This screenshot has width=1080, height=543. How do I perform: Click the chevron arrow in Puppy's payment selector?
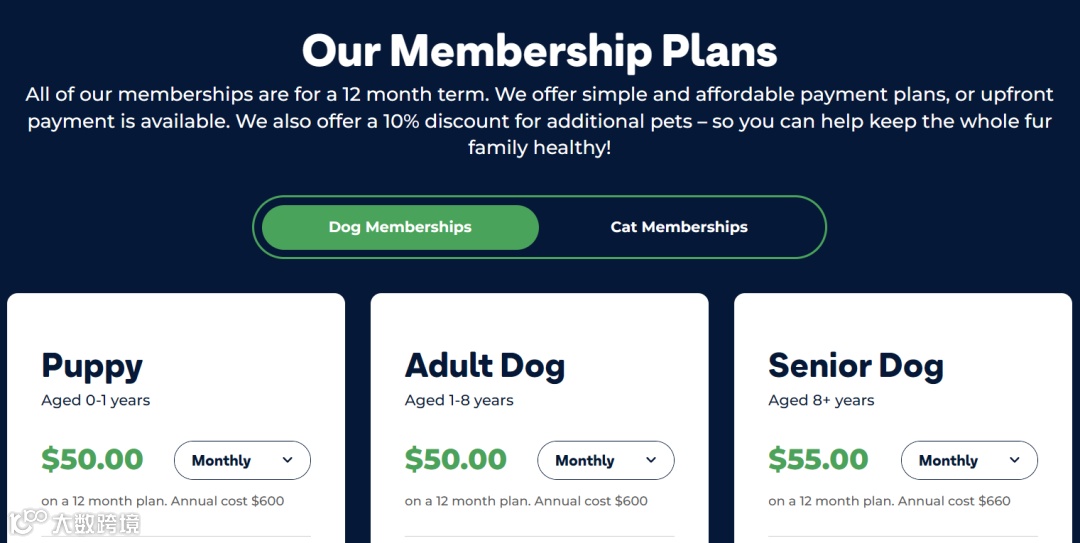[288, 460]
